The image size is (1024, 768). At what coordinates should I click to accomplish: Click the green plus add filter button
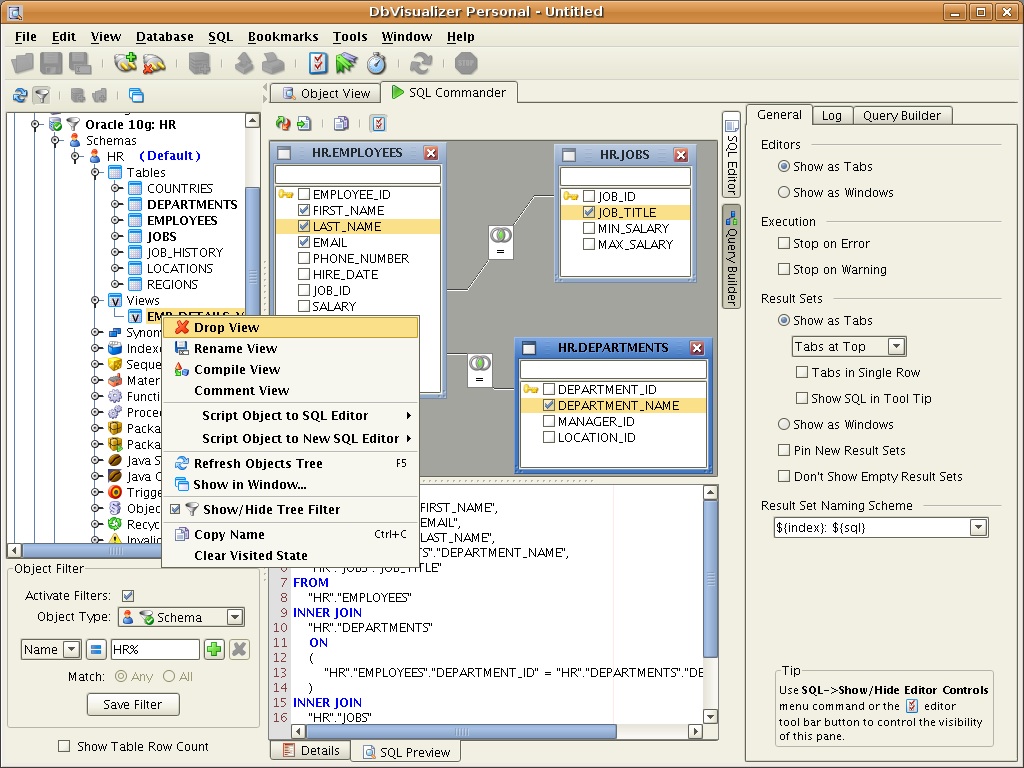[x=214, y=649]
